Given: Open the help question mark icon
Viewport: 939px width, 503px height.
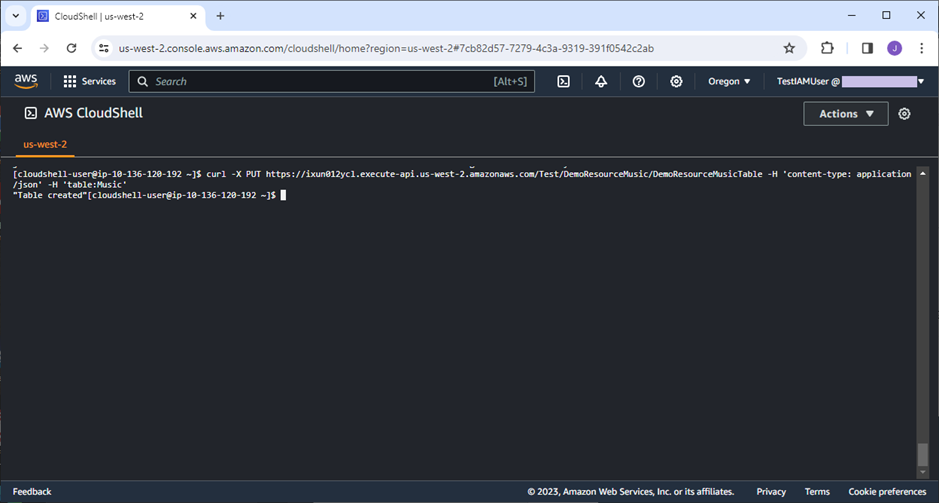Looking at the screenshot, I should point(638,81).
